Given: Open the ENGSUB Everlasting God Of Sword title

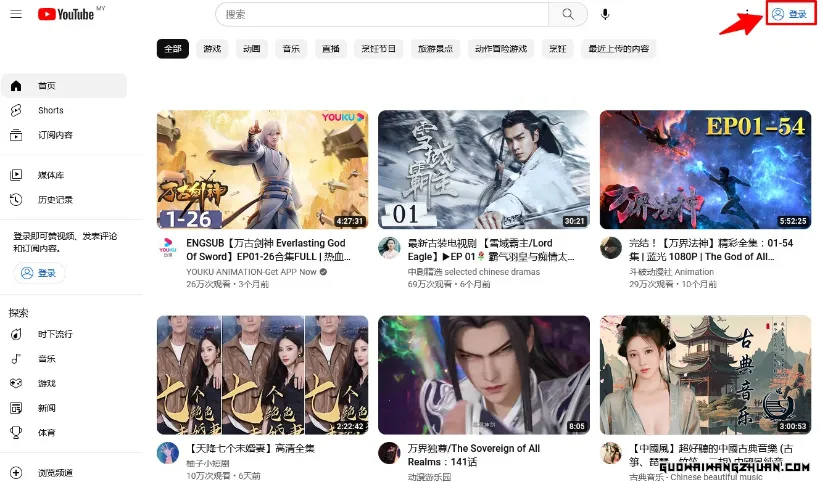Looking at the screenshot, I should [x=268, y=250].
